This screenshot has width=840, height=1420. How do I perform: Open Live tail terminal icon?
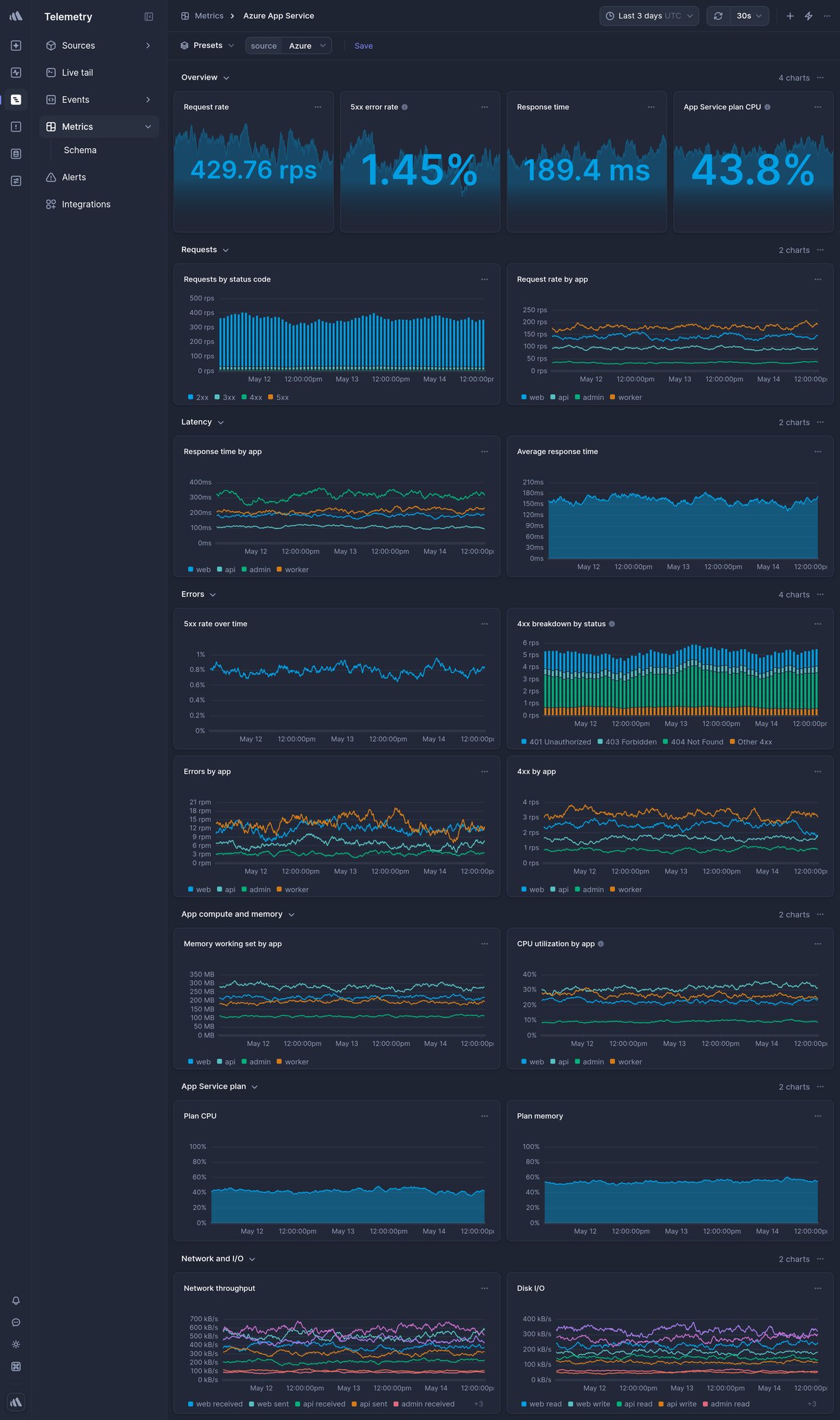click(x=51, y=73)
